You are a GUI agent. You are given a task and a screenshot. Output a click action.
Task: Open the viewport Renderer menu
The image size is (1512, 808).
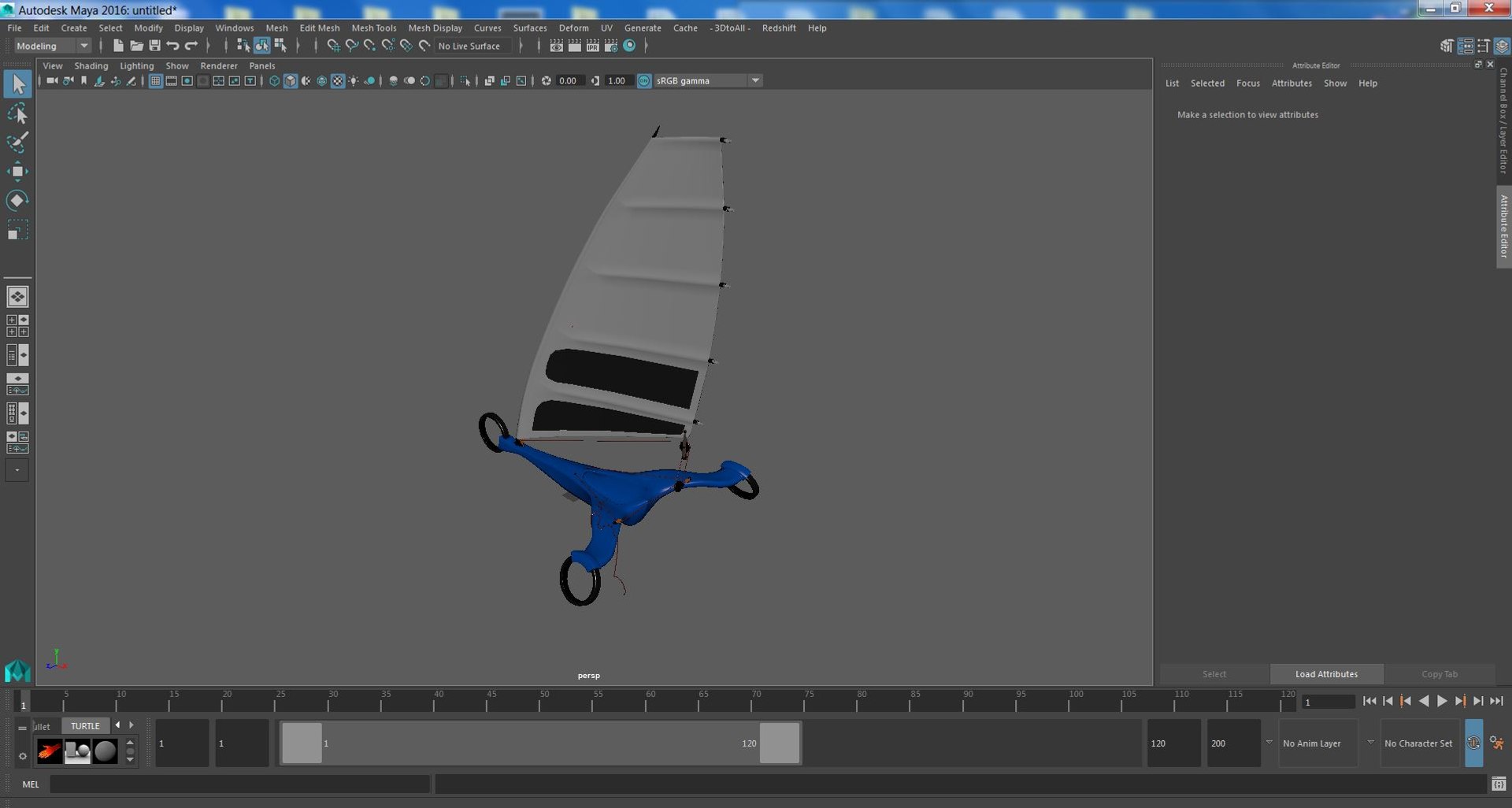(219, 66)
